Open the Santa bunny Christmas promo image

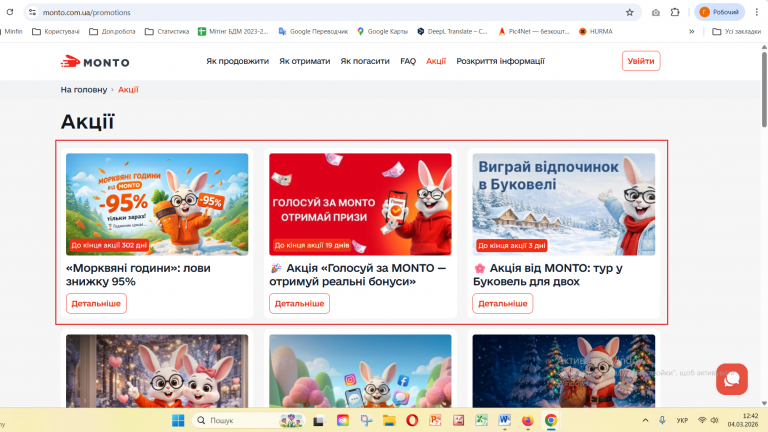pyautogui.click(x=564, y=371)
